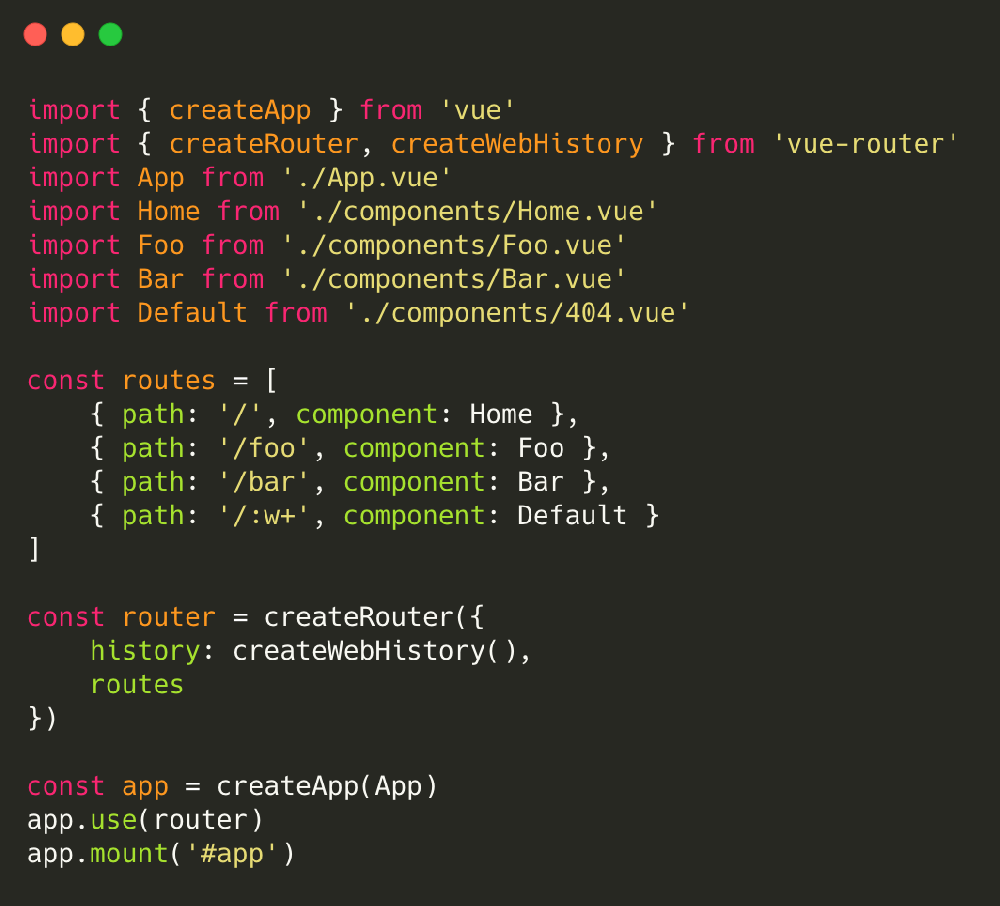Click the './components/404.vue' import path
1000x906 pixels.
(517, 313)
